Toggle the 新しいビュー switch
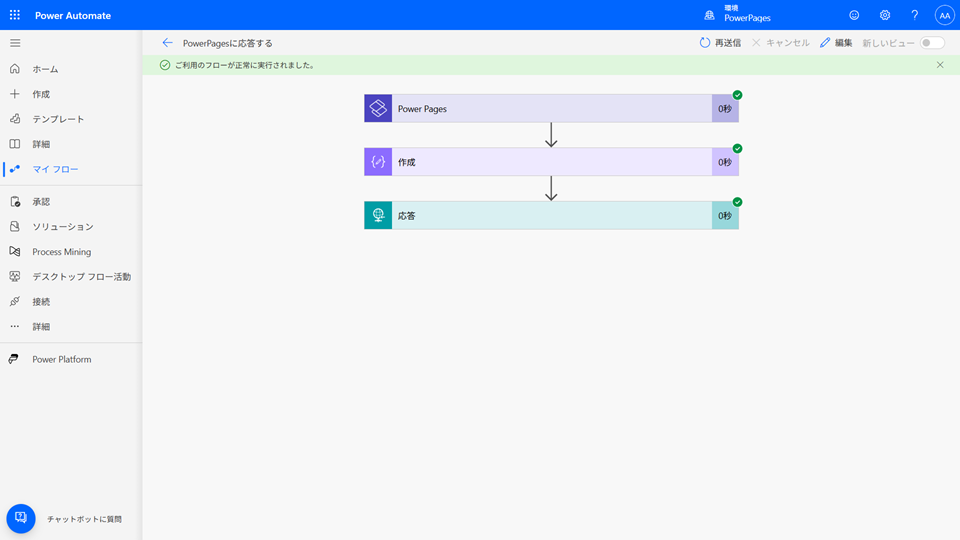 click(x=932, y=43)
